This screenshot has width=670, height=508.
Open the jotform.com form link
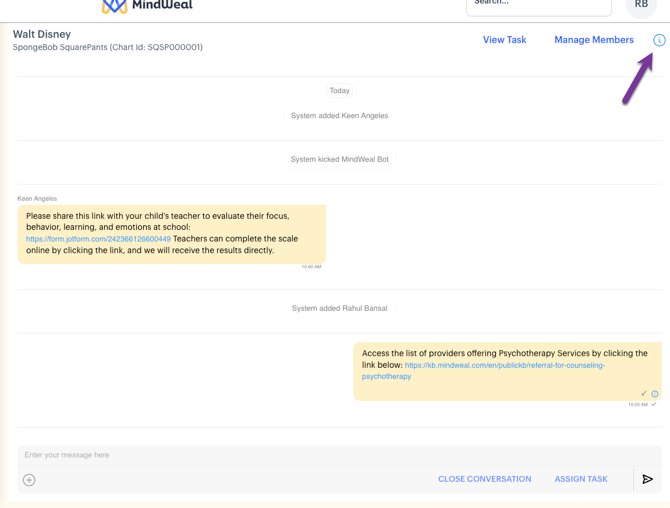click(x=98, y=239)
